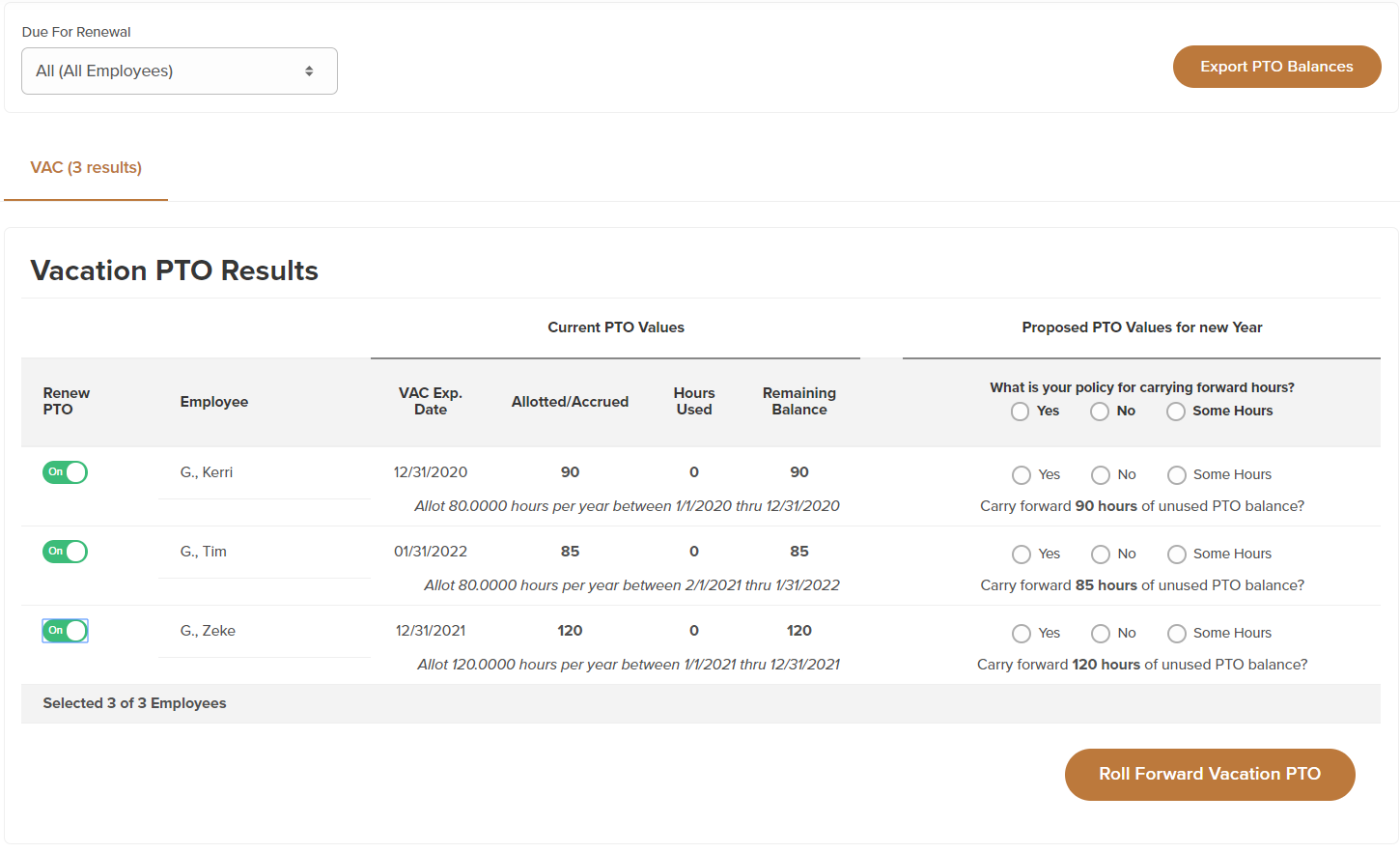Image resolution: width=1400 pixels, height=853 pixels.
Task: Open the Due For Renewal dropdown
Action: point(180,71)
